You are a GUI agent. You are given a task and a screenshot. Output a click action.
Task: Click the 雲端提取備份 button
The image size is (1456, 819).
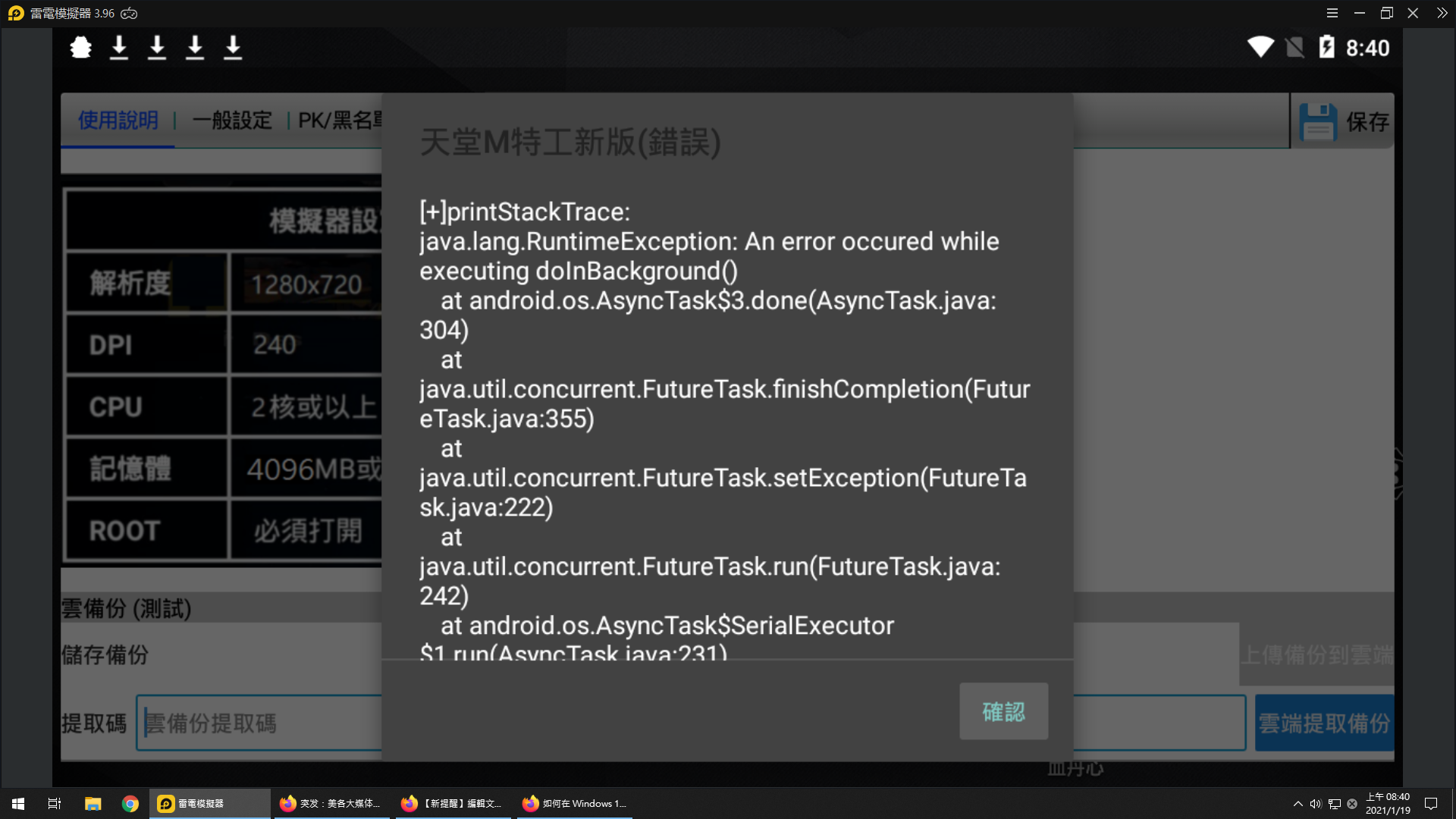pyautogui.click(x=1324, y=723)
